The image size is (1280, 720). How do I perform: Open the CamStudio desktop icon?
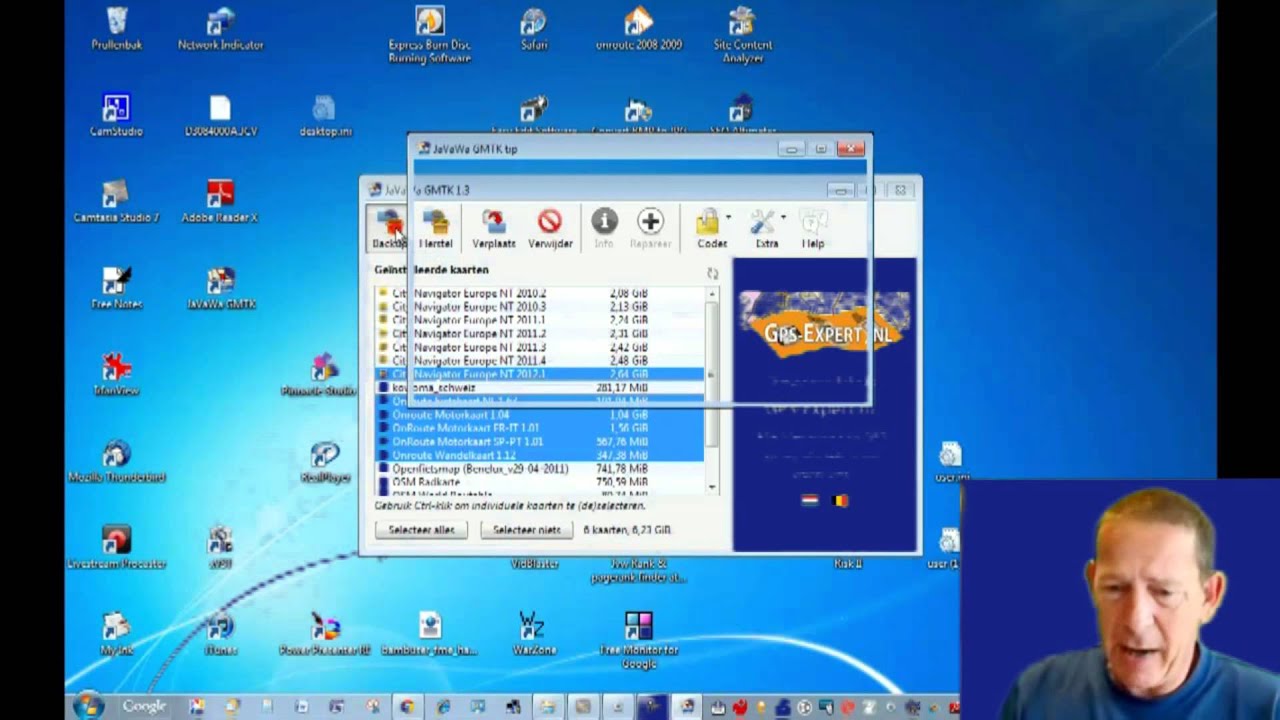(116, 115)
